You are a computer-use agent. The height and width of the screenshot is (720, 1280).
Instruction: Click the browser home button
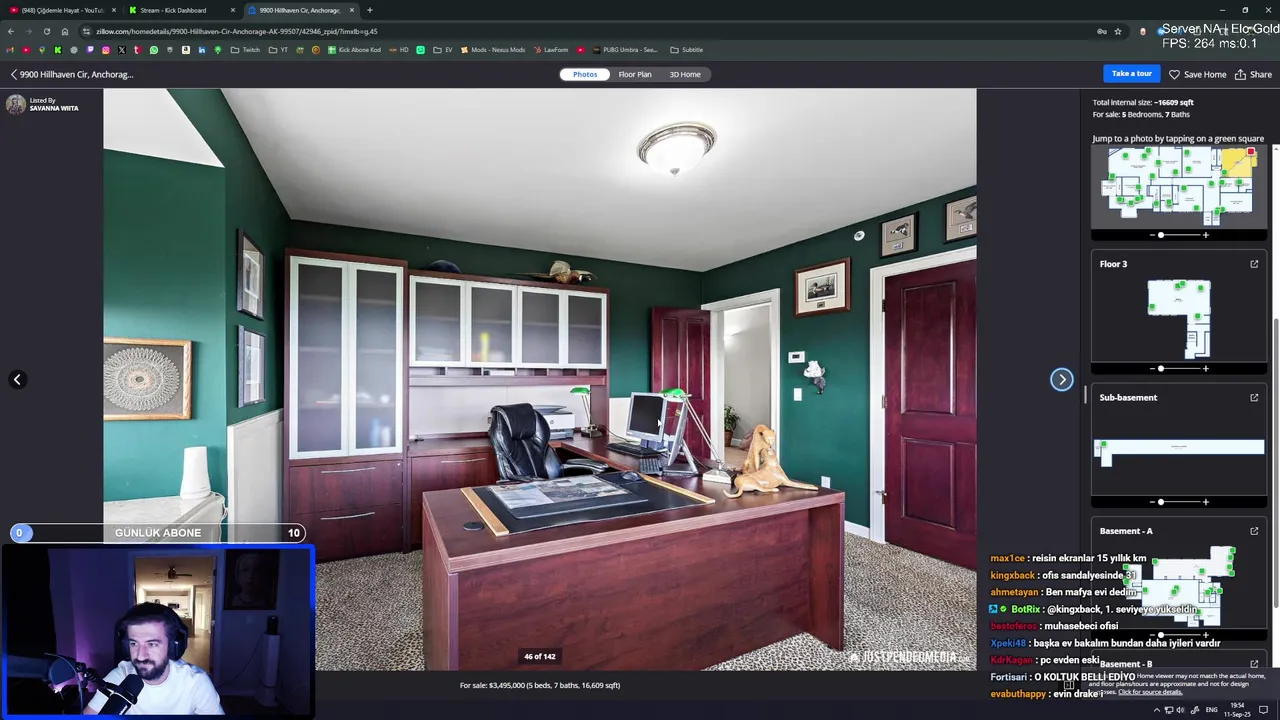(x=65, y=31)
